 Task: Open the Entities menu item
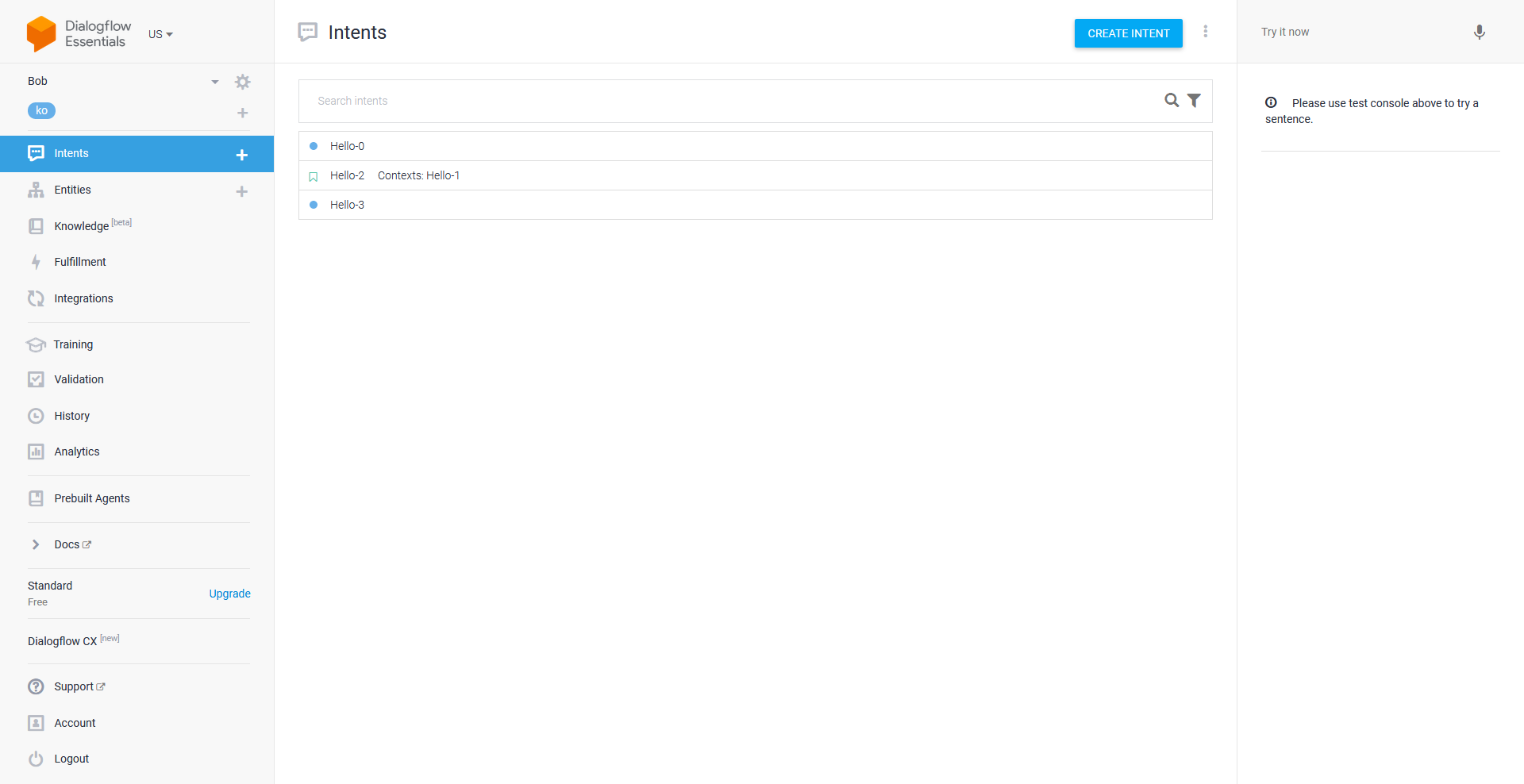pos(72,190)
